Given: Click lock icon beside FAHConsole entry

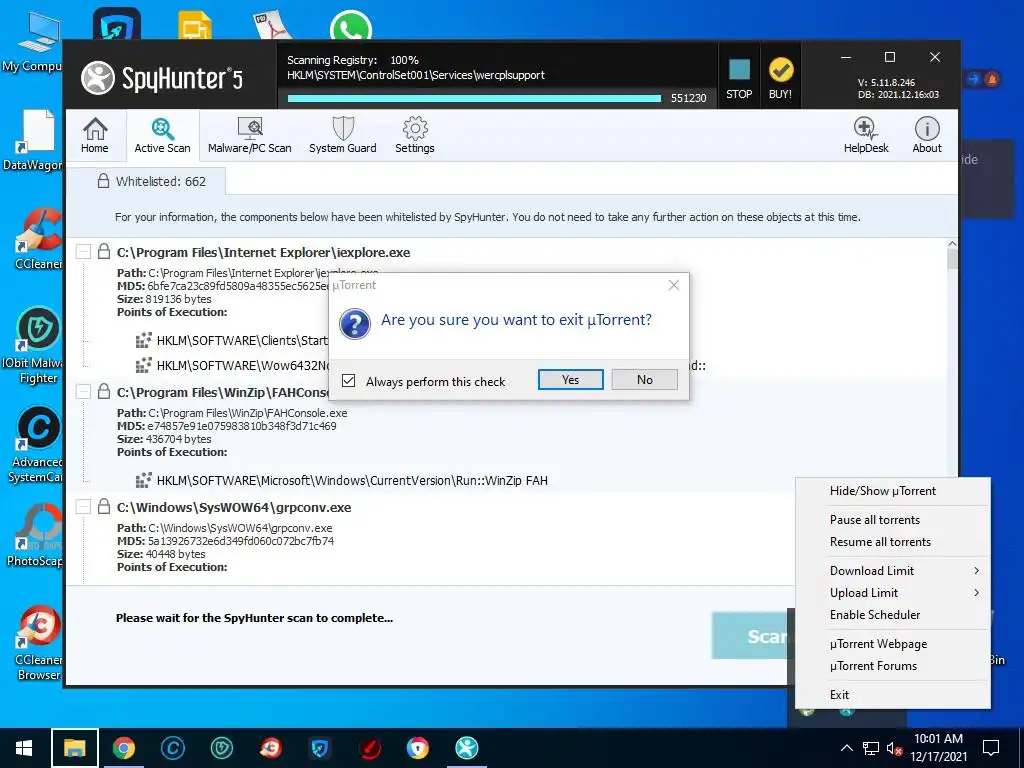Looking at the screenshot, I should (x=103, y=391).
